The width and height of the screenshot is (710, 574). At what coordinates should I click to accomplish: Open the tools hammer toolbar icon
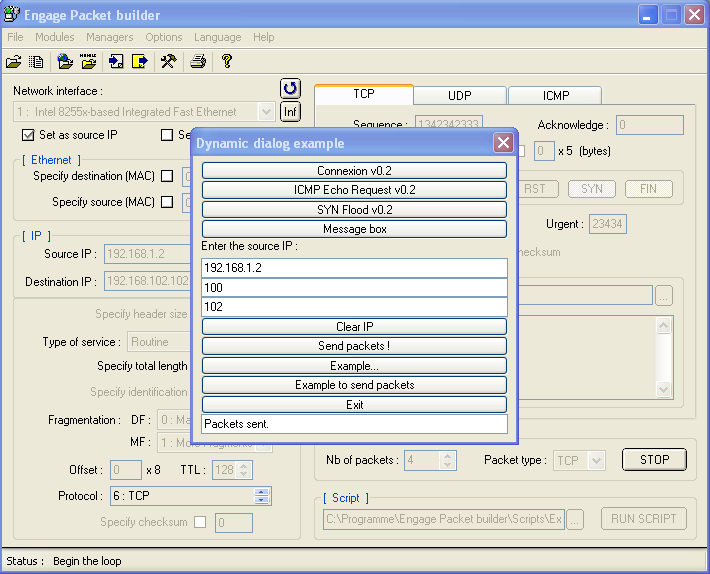click(x=168, y=61)
